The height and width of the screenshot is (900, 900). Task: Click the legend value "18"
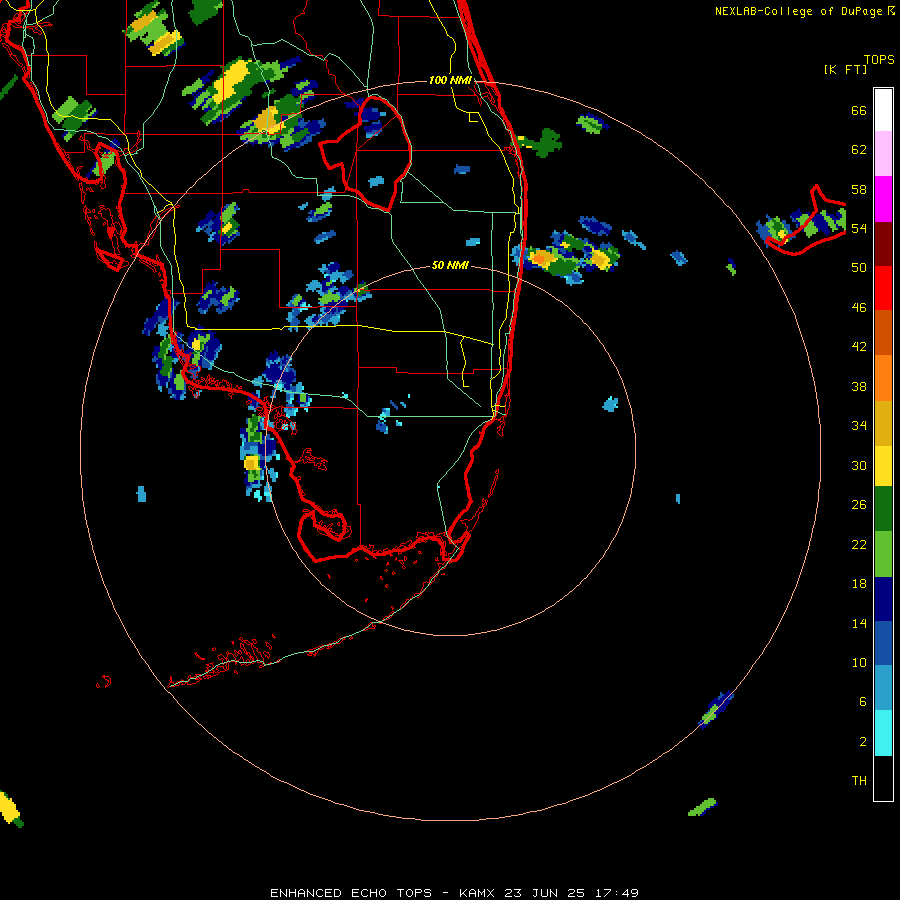859,584
